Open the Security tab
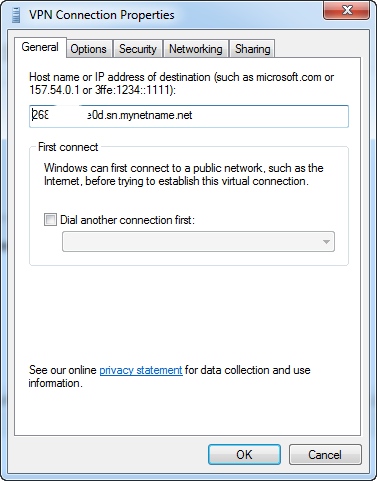Viewport: 377px width, 481px height. click(x=138, y=49)
